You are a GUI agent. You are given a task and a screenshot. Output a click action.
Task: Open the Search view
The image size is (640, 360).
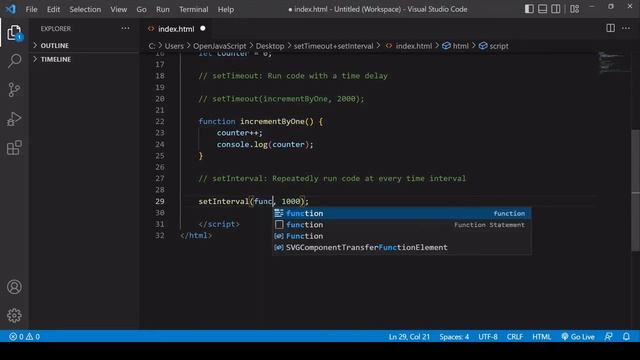pyautogui.click(x=14, y=61)
